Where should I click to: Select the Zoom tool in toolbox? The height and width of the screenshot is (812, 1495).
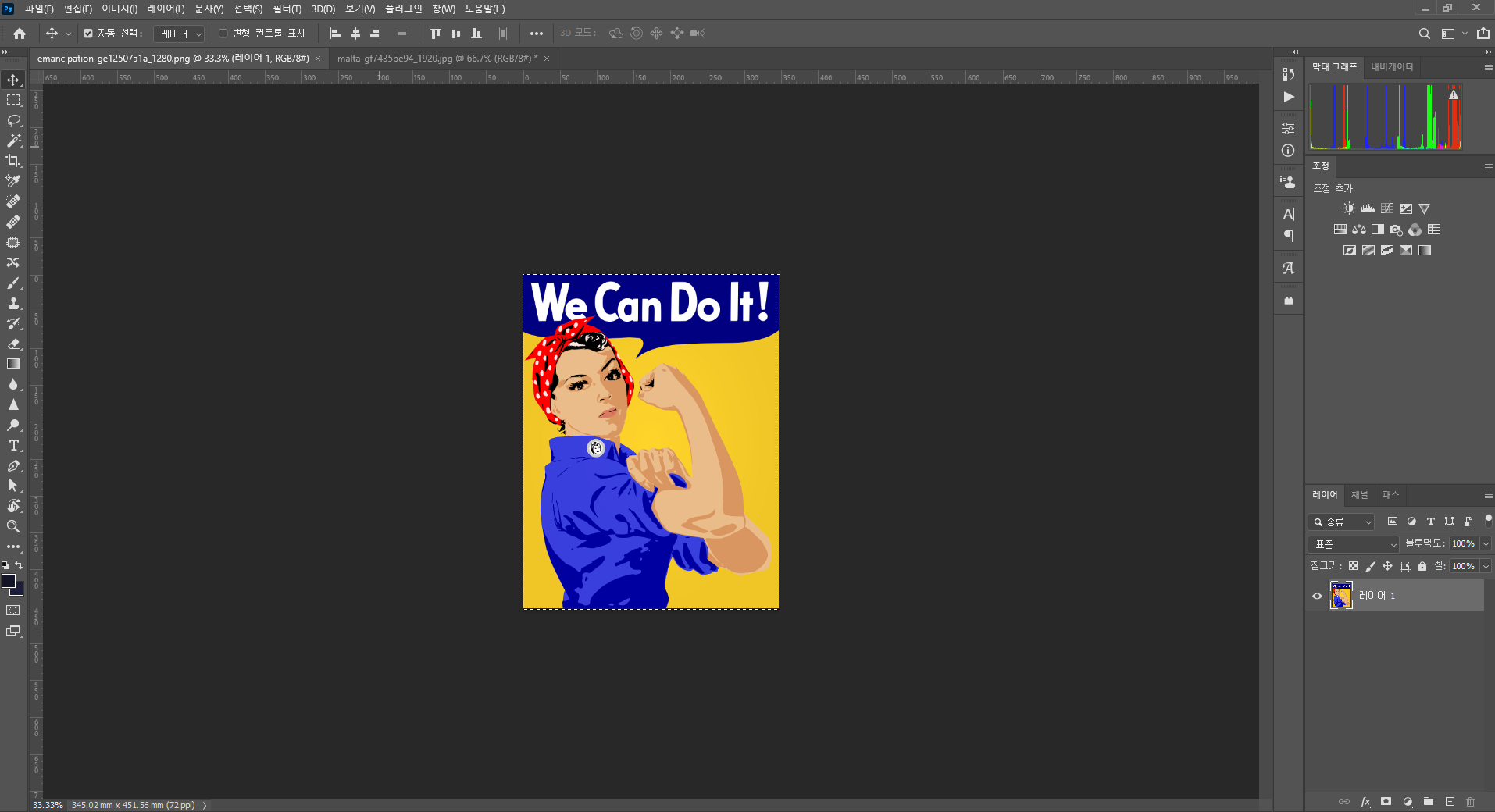pyautogui.click(x=13, y=526)
